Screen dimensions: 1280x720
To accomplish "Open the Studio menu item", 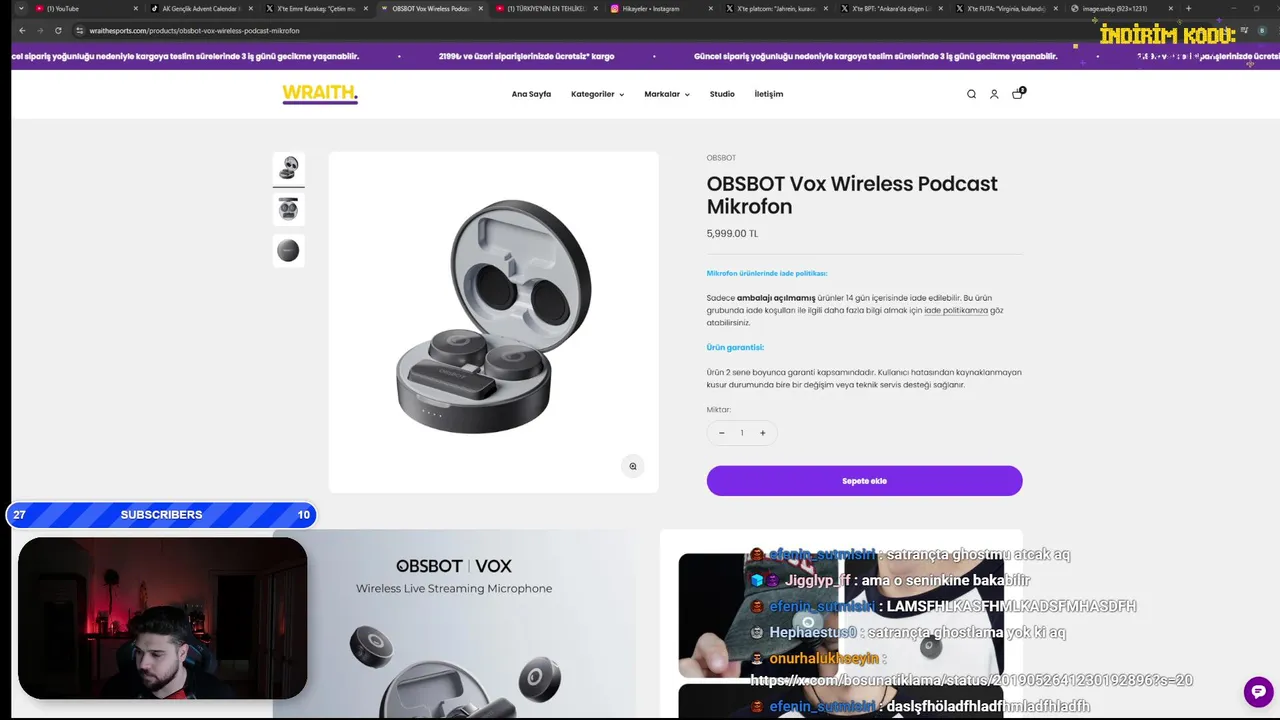I will [x=722, y=94].
